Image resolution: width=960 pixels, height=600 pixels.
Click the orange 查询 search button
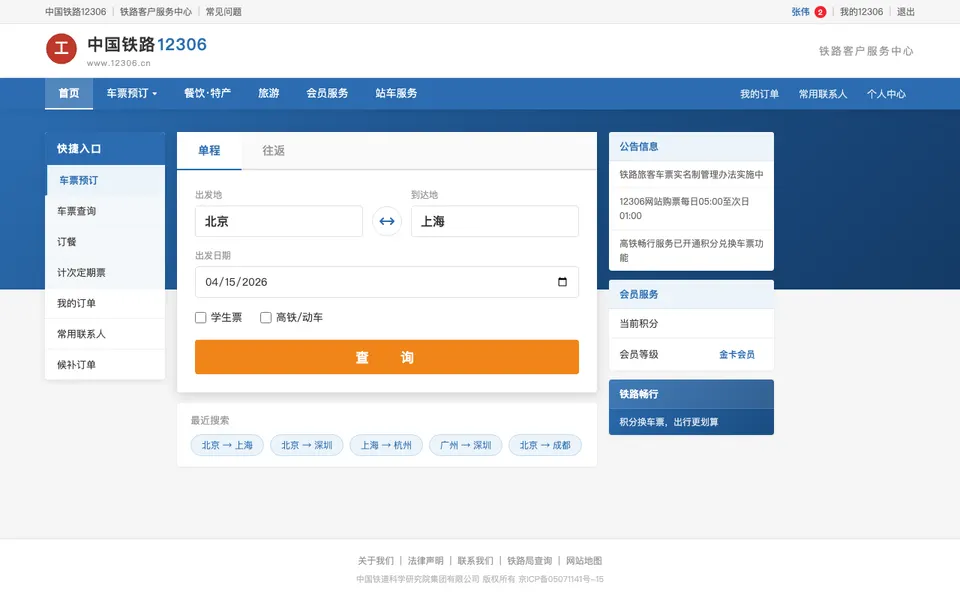[x=387, y=357]
